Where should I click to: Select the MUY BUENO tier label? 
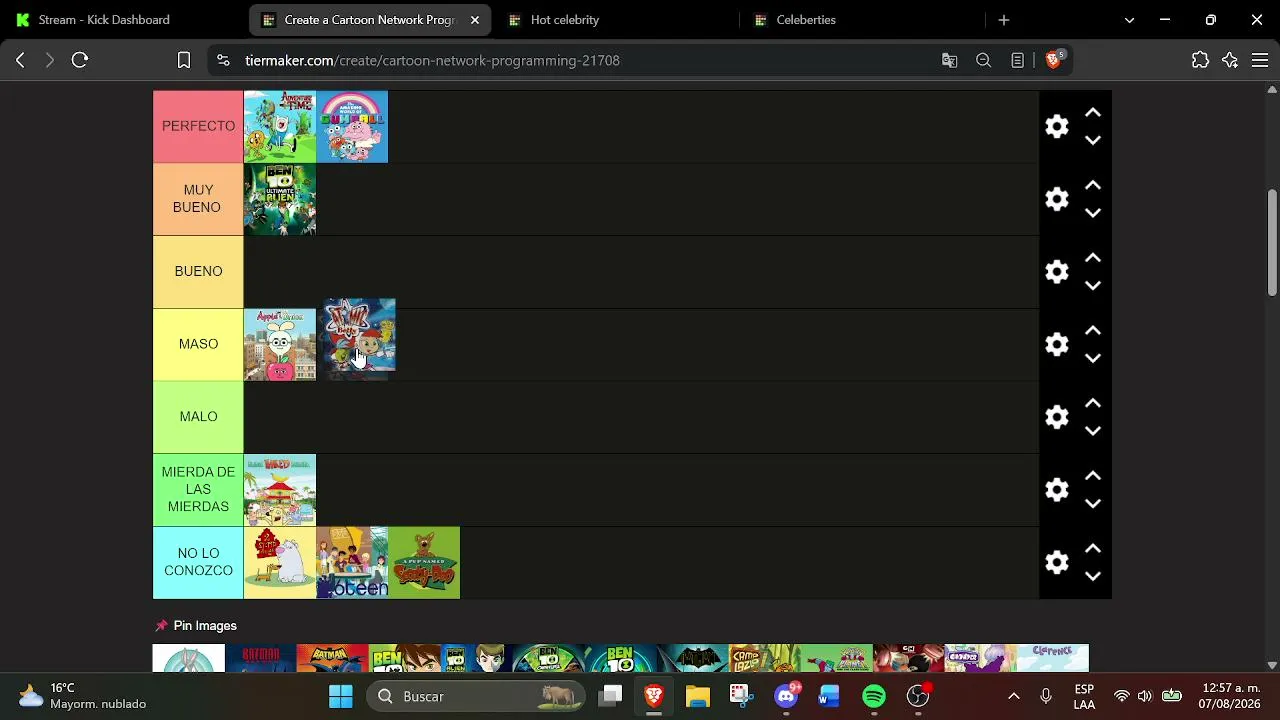198,199
